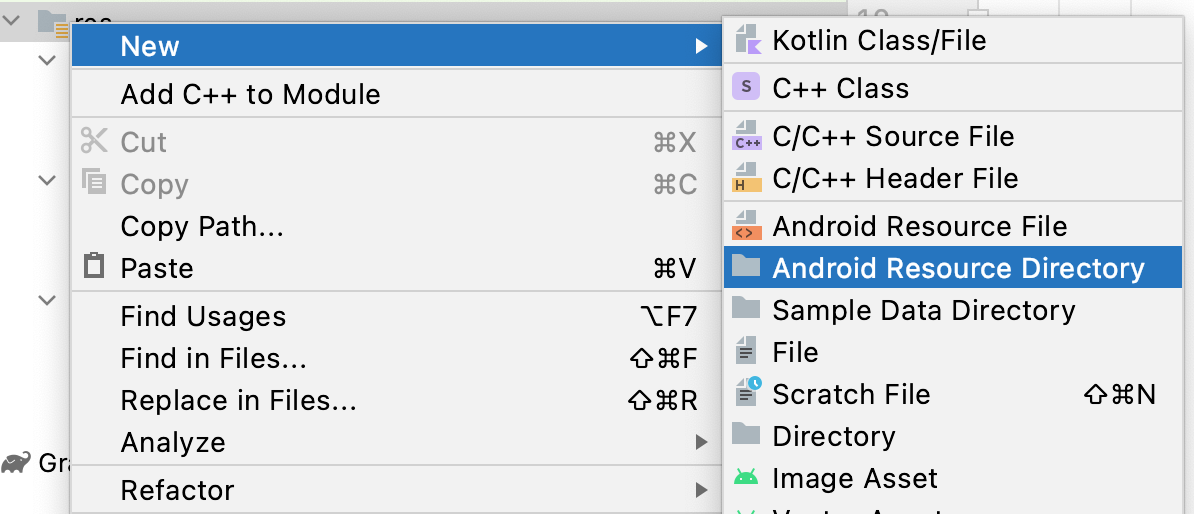The width and height of the screenshot is (1194, 514).
Task: Click the Android Resource File icon
Action: coord(747,226)
